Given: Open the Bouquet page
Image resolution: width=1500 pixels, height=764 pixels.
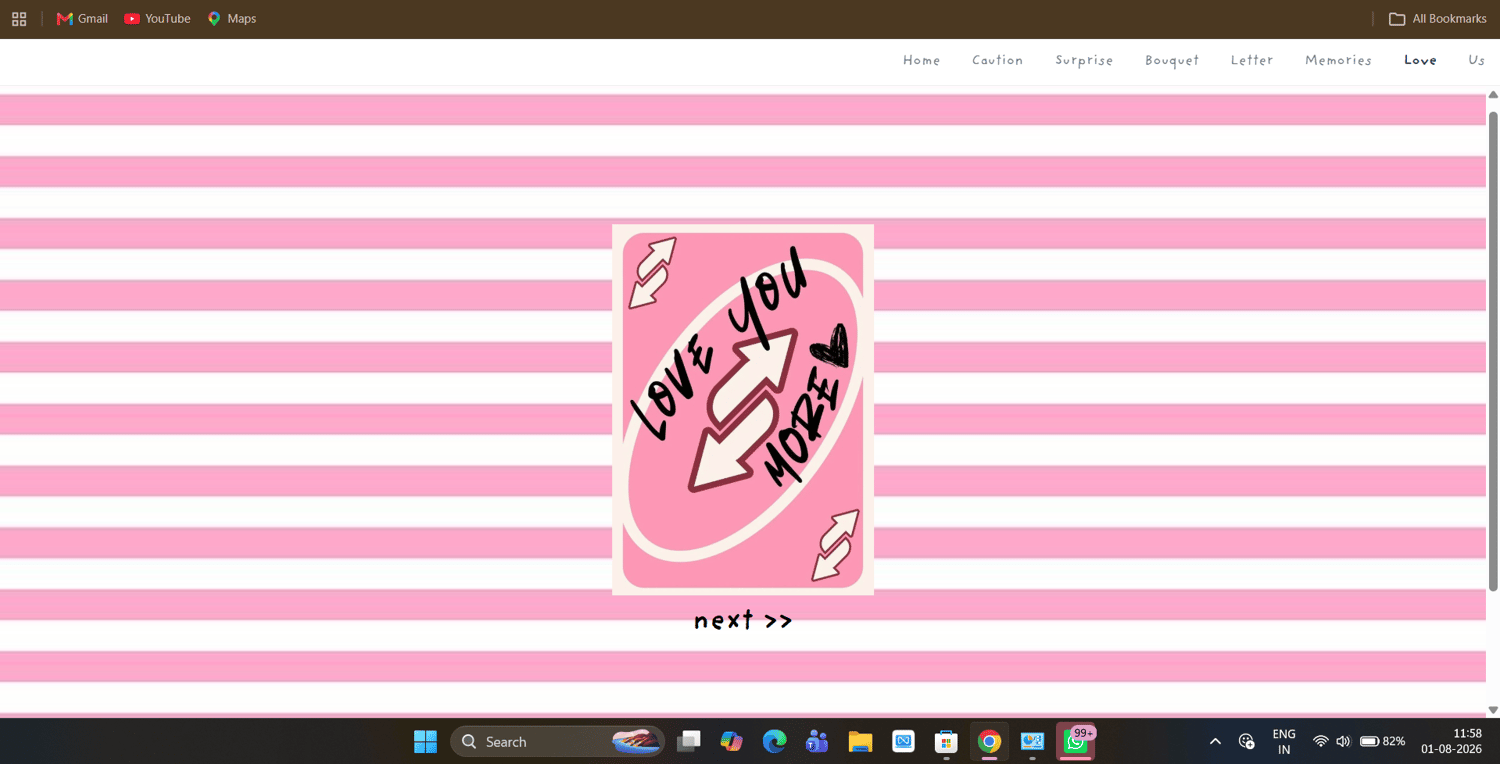Looking at the screenshot, I should coord(1172,60).
